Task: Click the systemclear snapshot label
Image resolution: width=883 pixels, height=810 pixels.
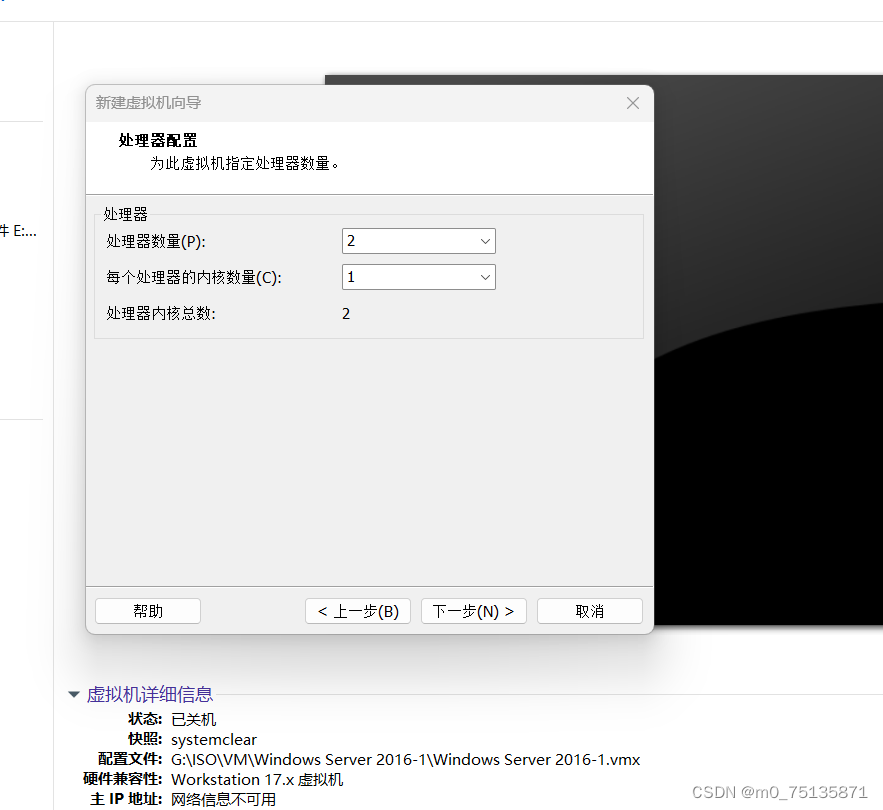Action: [214, 739]
